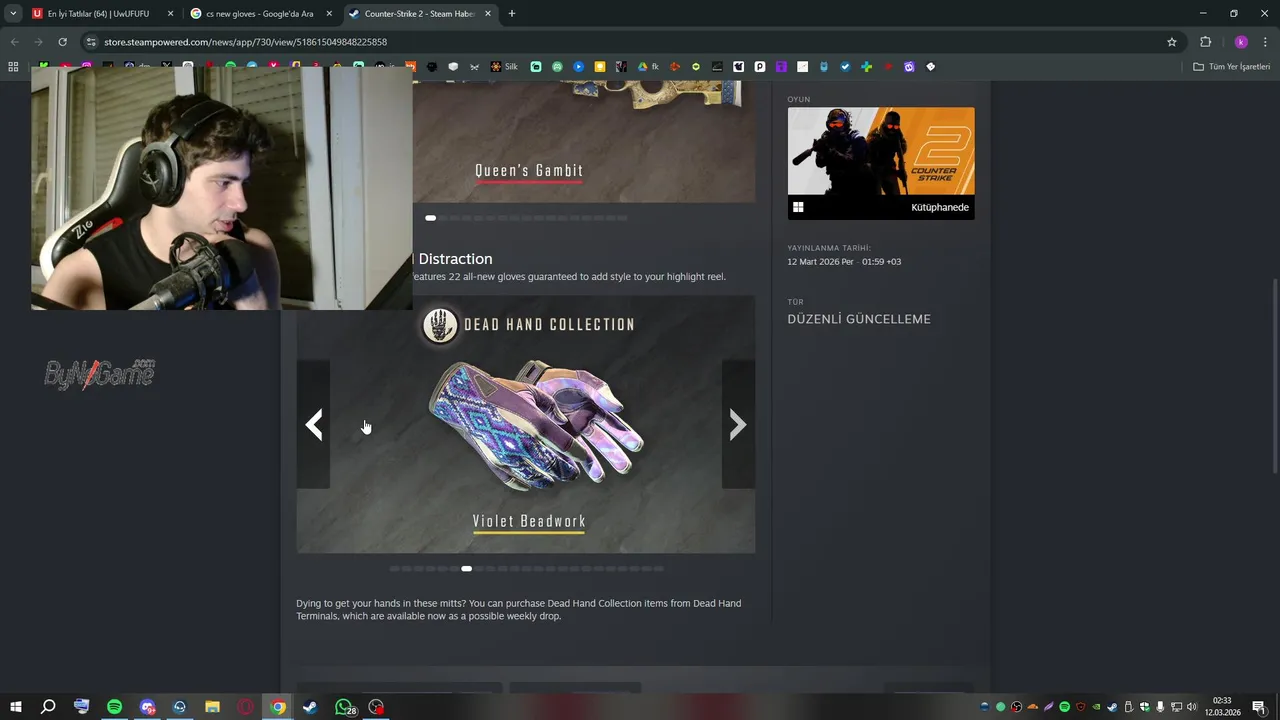The height and width of the screenshot is (720, 1280).
Task: Switch to En İyi Tatlılar UwUFUFU tab
Action: tap(100, 14)
